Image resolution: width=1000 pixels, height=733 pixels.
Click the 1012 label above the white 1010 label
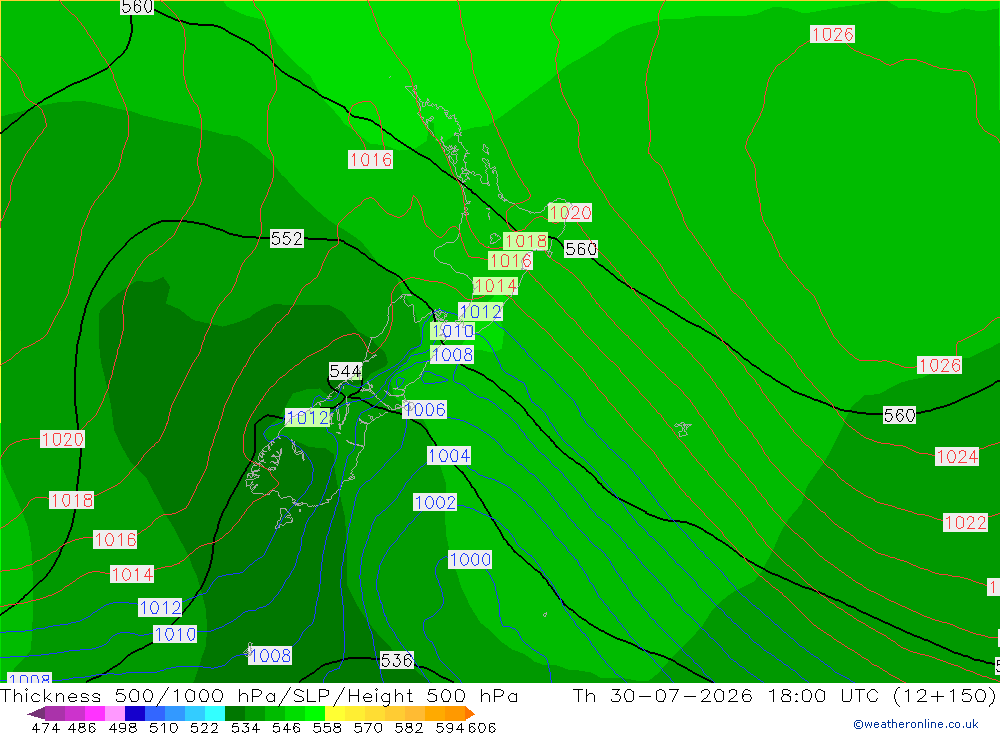coord(160,608)
